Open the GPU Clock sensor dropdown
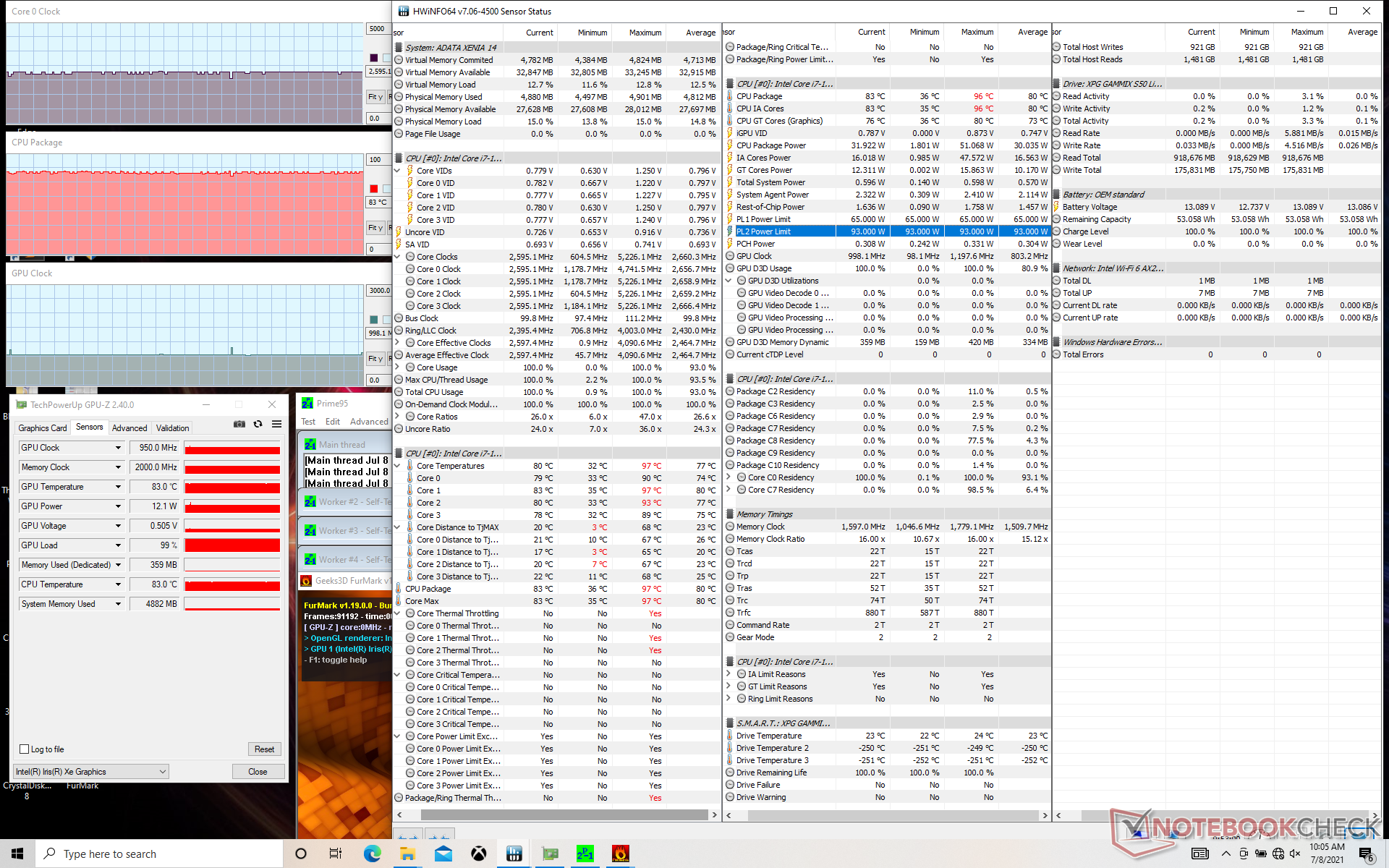Image resolution: width=1389 pixels, height=868 pixels. point(118,448)
